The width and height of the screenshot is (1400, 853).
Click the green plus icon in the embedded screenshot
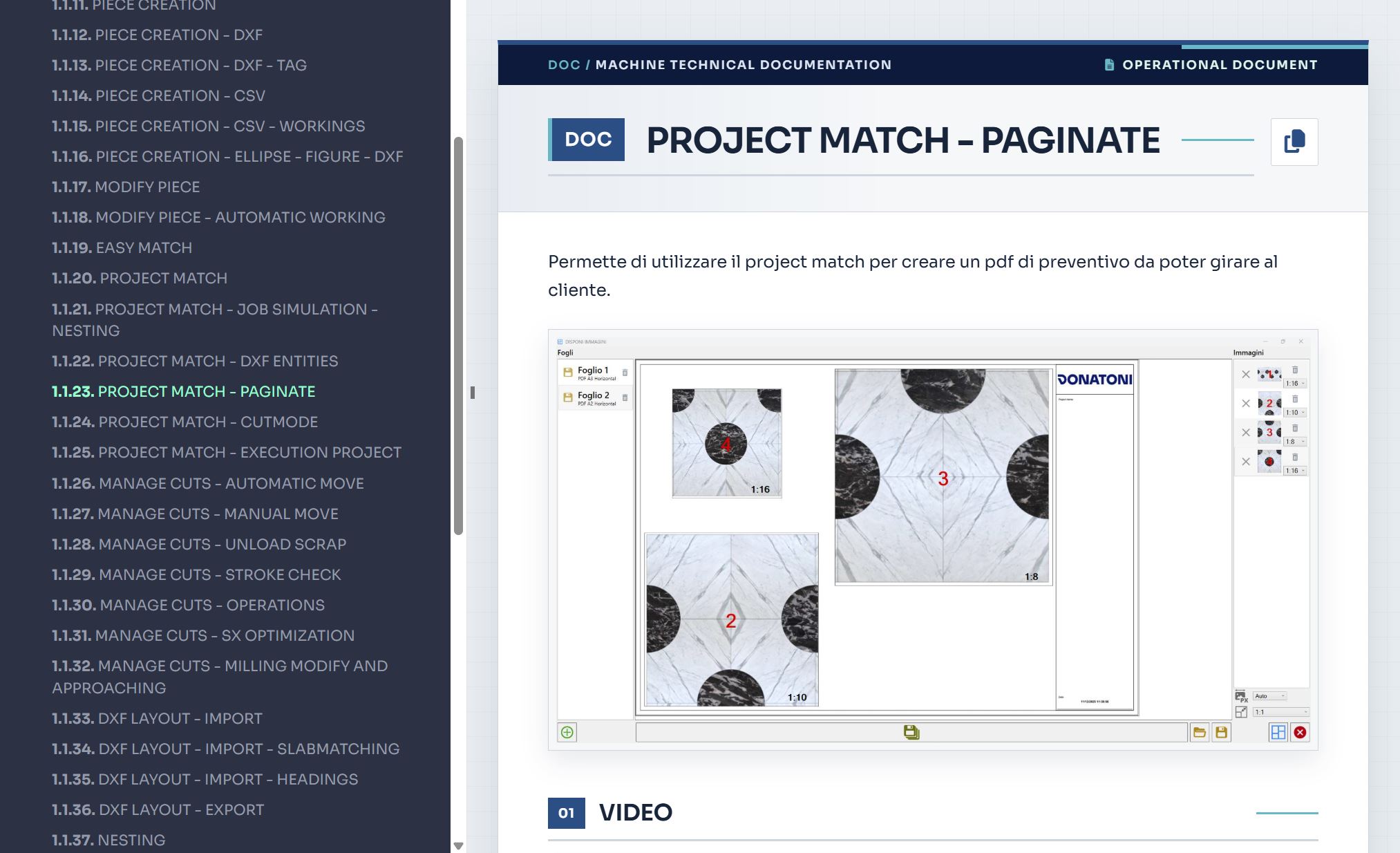click(x=567, y=732)
